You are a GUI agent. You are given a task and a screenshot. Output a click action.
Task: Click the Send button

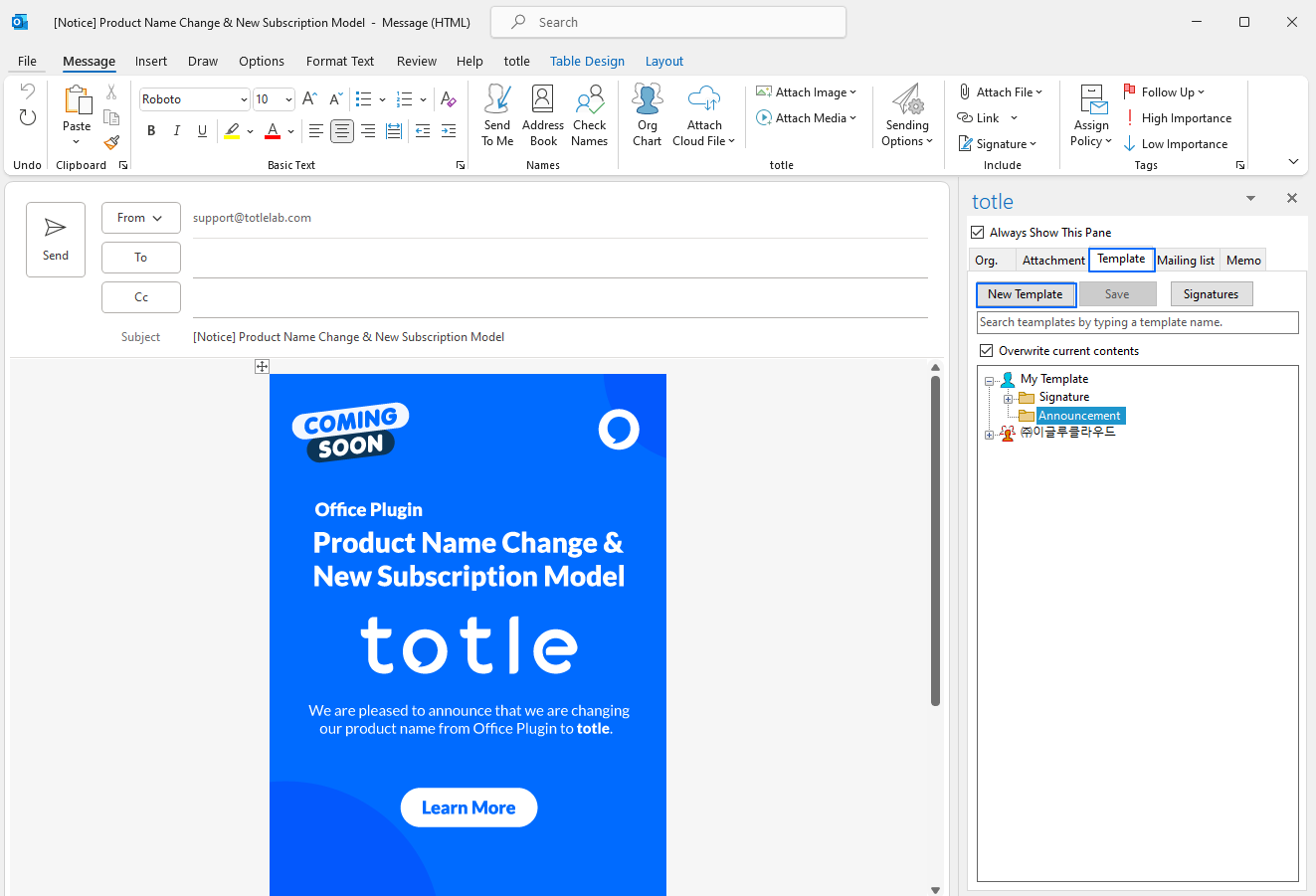pos(56,240)
